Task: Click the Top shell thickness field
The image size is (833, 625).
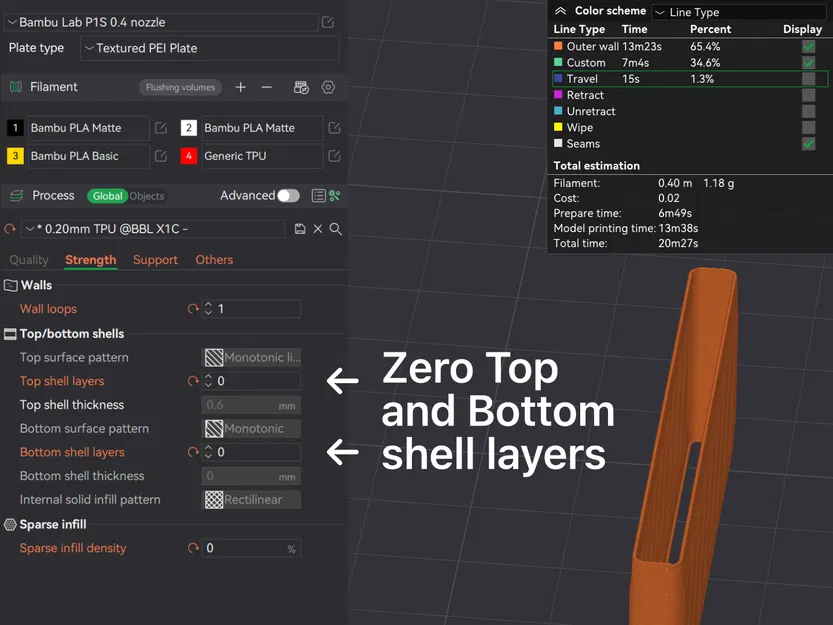Action: [x=251, y=406]
